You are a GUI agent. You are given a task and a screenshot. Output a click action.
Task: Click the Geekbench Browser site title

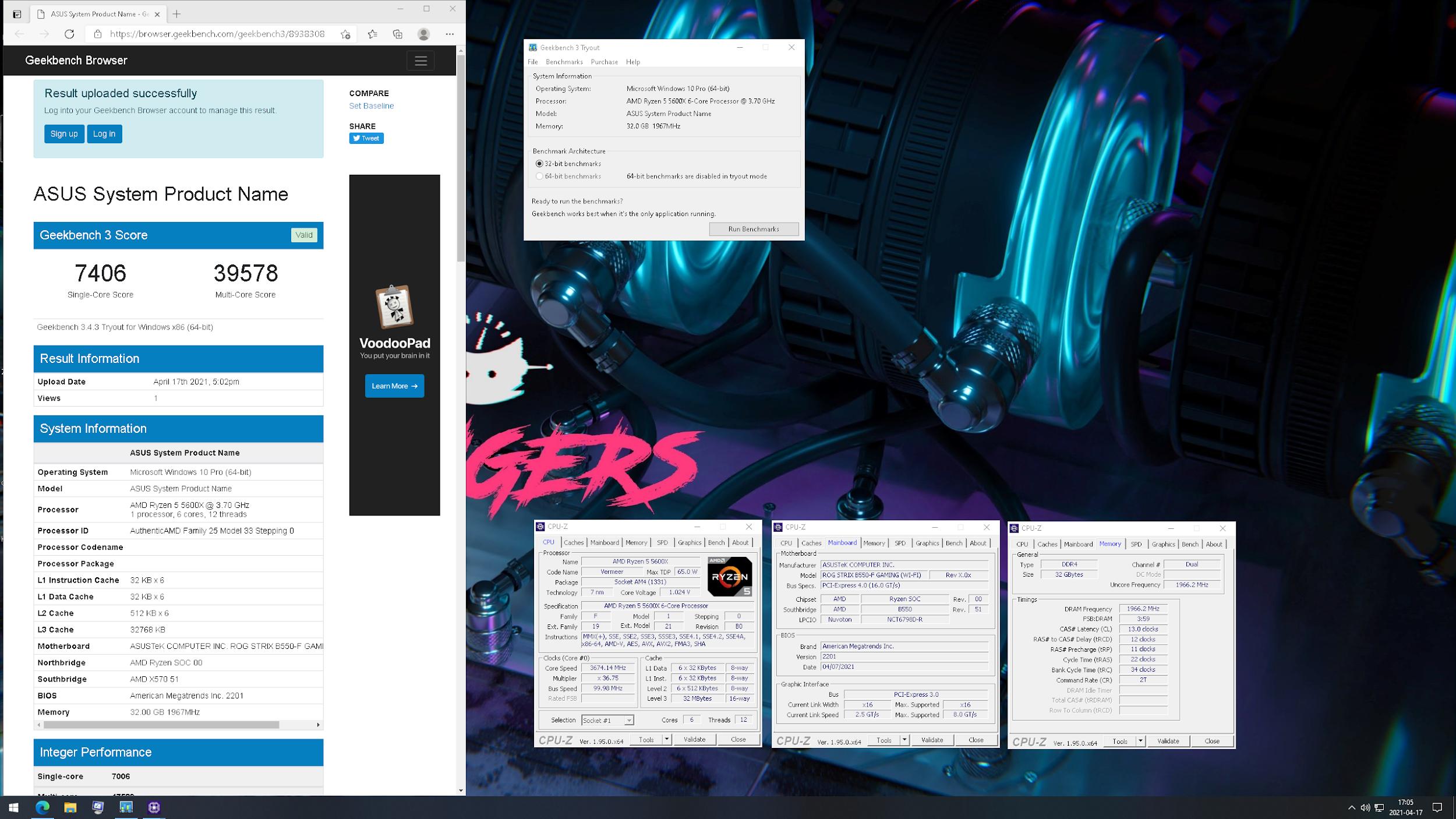pyautogui.click(x=76, y=60)
